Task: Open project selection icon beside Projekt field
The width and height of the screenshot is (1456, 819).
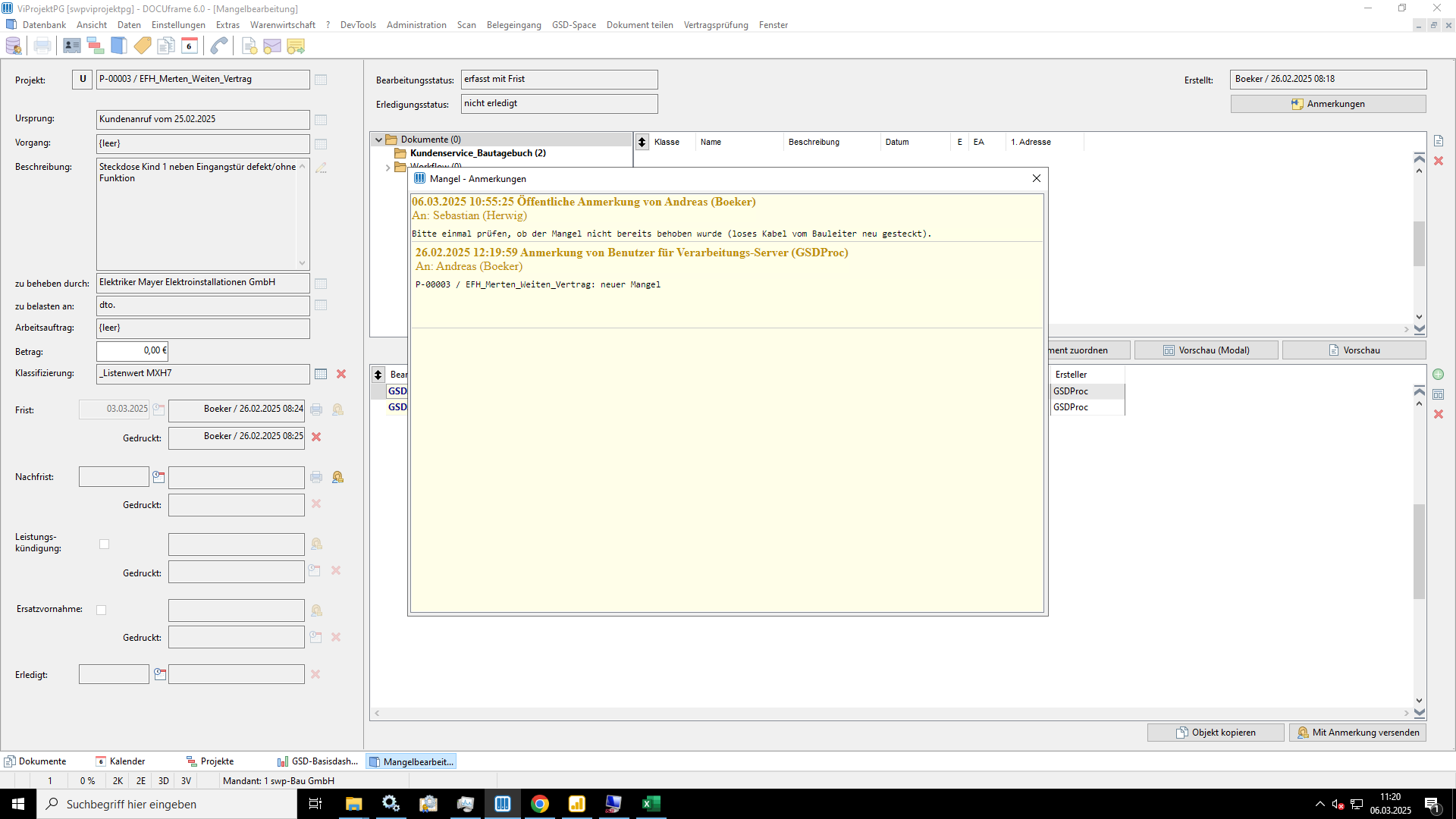Action: point(321,80)
